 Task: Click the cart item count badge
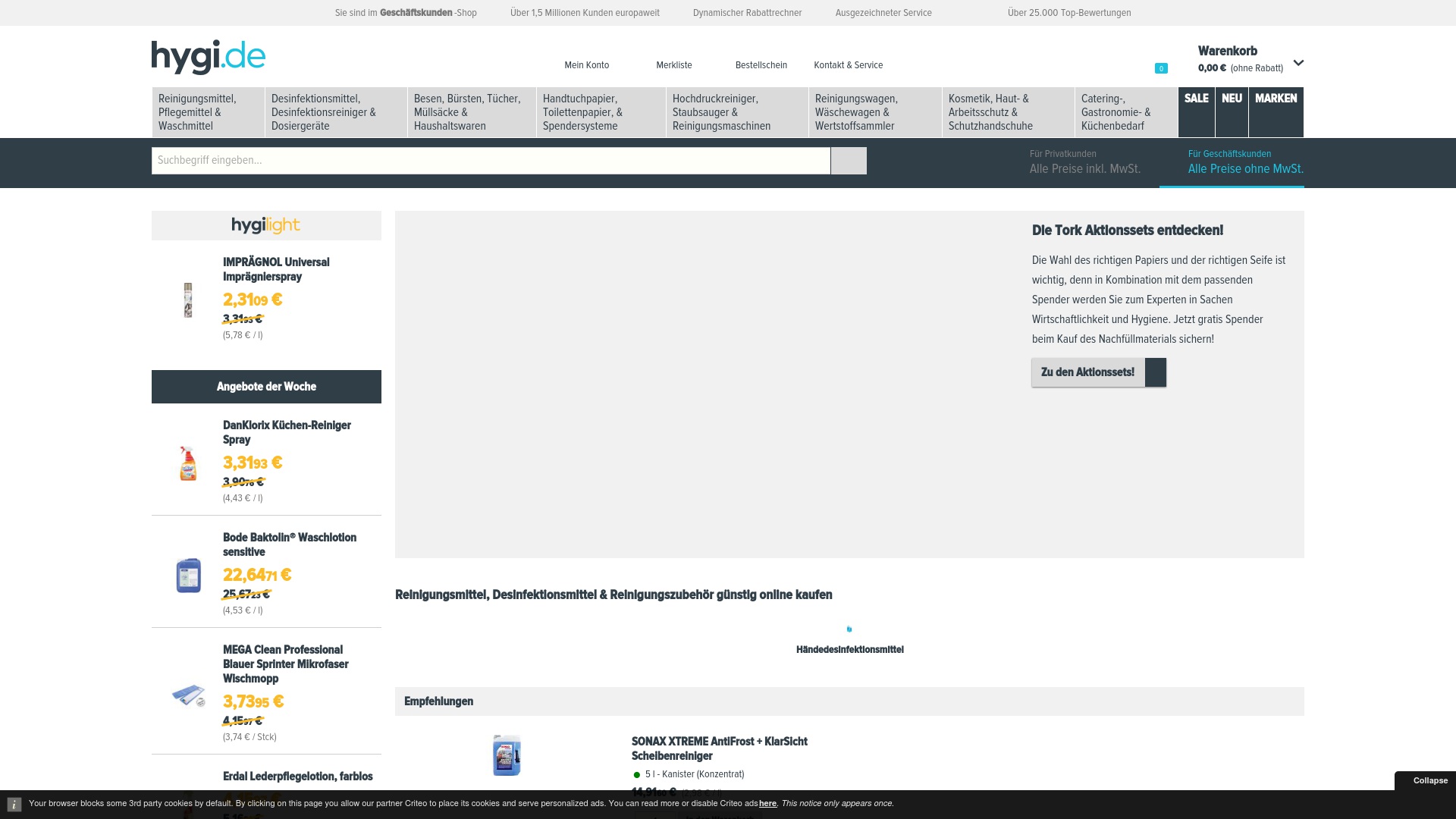coord(1161,68)
